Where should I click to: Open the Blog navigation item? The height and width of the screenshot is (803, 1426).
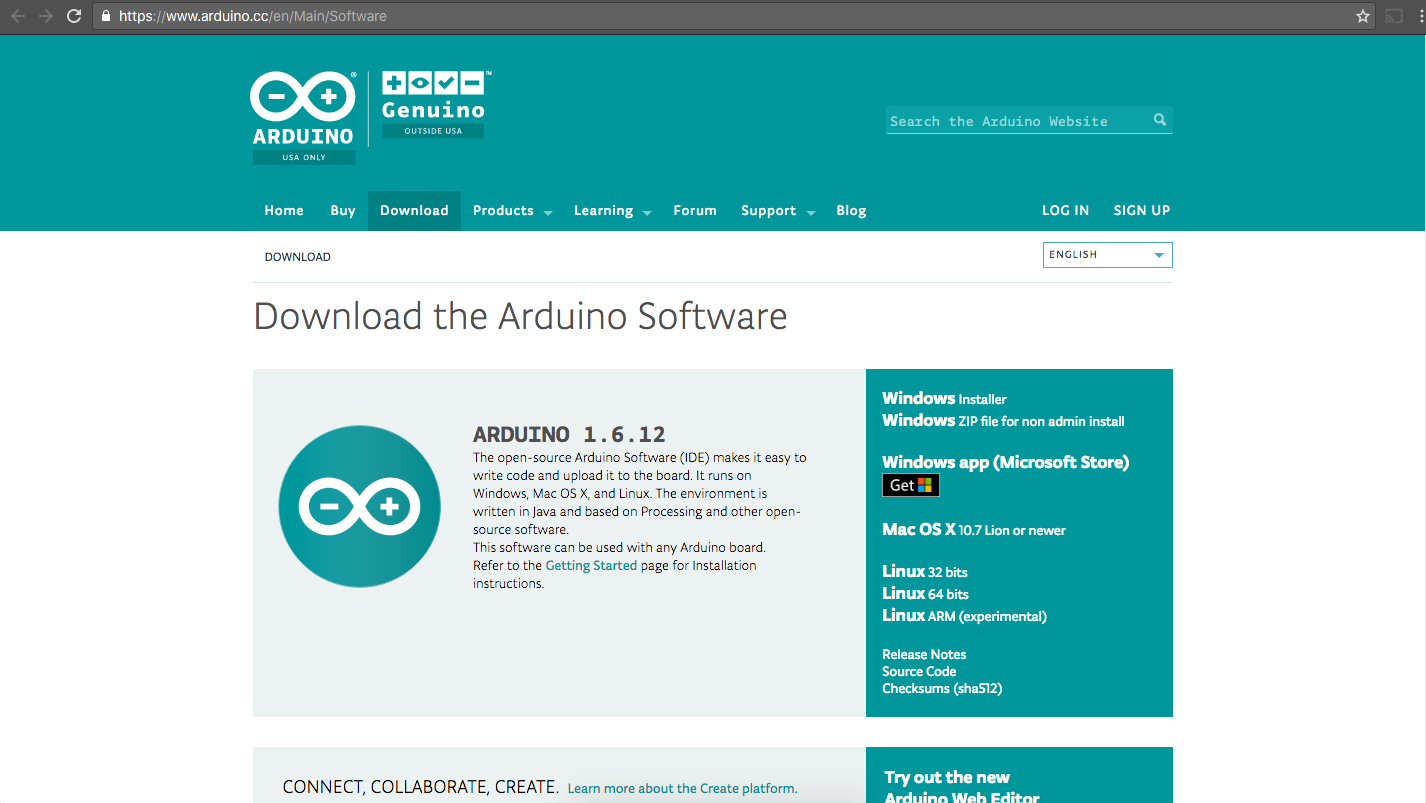[851, 211]
